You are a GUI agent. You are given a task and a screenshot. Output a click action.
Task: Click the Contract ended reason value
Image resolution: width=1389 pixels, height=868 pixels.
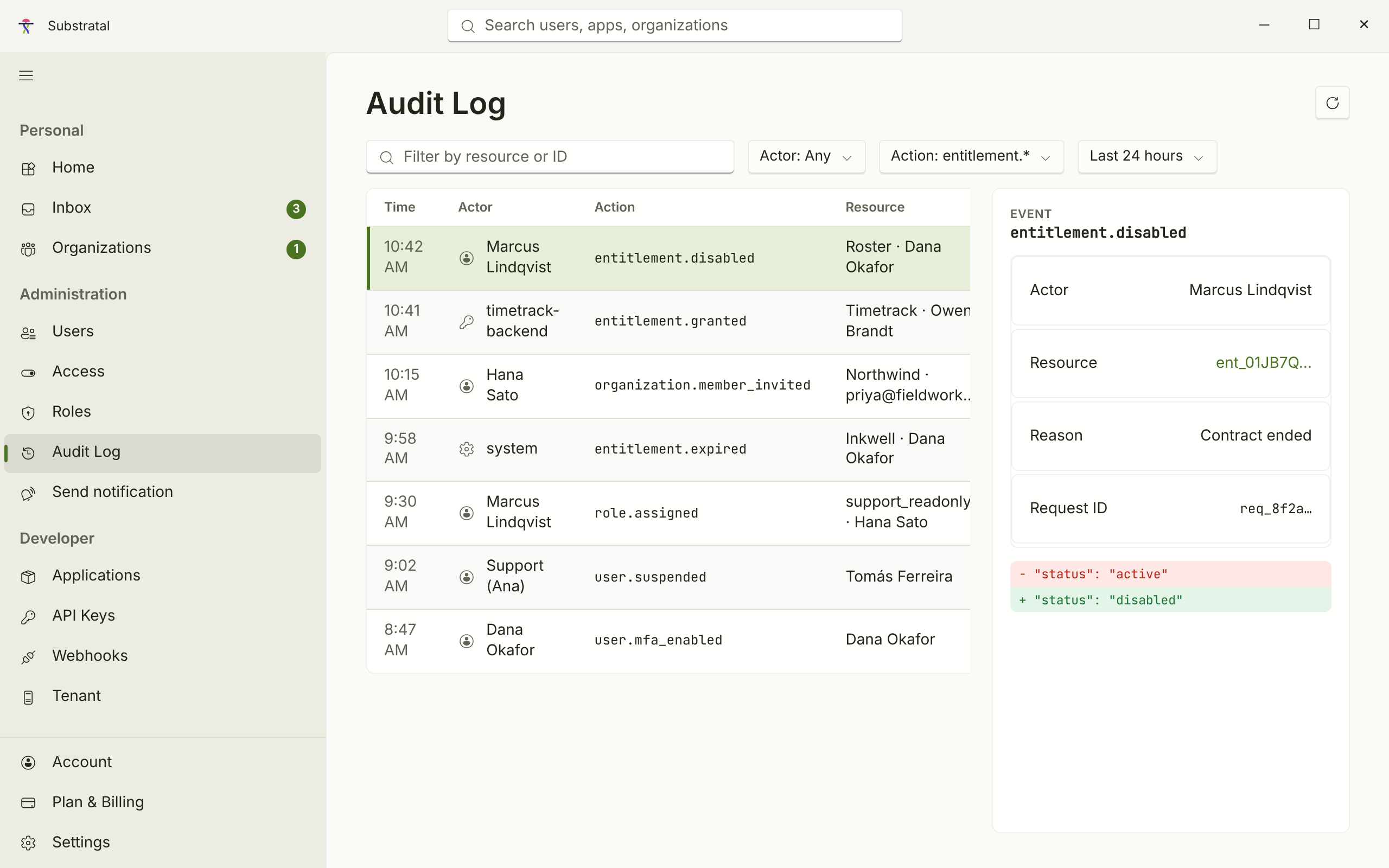1256,436
